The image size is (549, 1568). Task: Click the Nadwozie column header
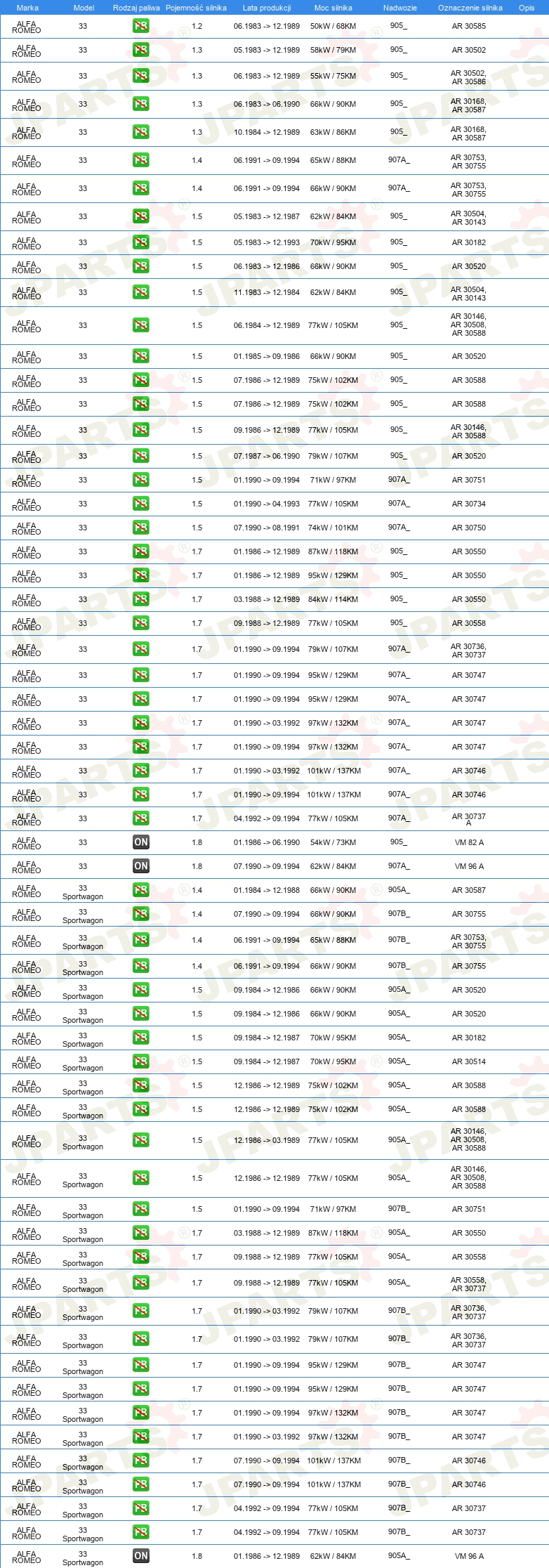[399, 8]
